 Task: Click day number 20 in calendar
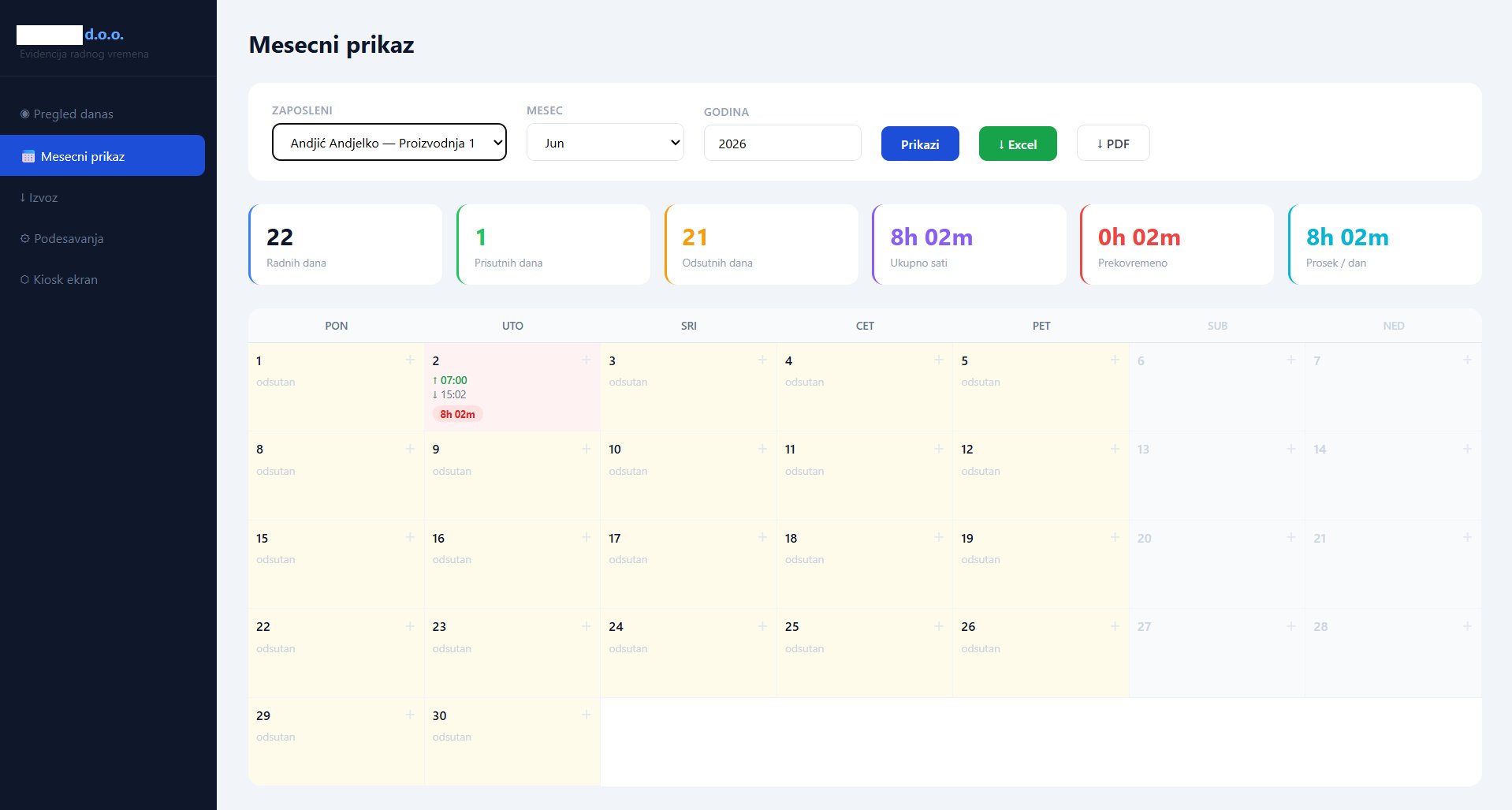1144,538
